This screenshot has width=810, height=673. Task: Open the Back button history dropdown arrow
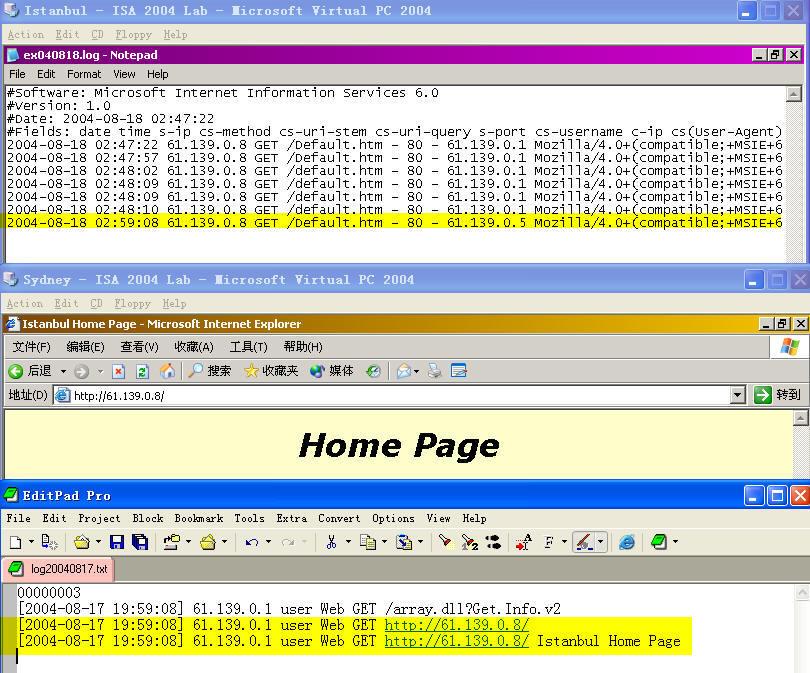pos(64,371)
